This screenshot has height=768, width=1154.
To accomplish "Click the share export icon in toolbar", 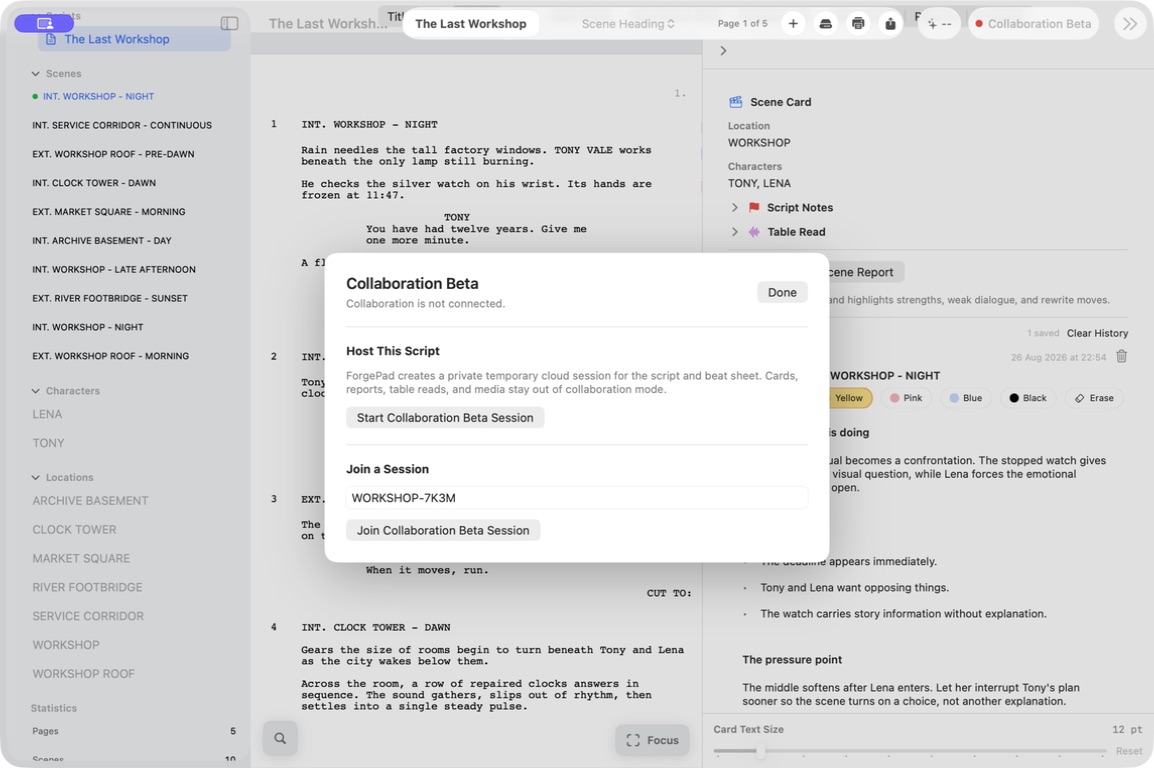I will (x=890, y=24).
